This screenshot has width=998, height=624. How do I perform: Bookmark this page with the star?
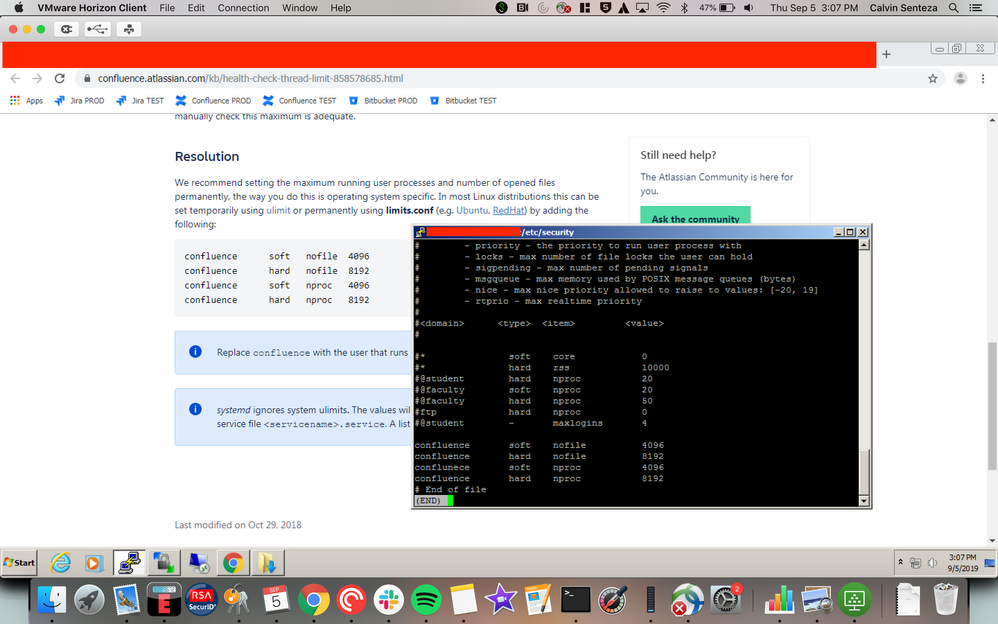coord(932,78)
